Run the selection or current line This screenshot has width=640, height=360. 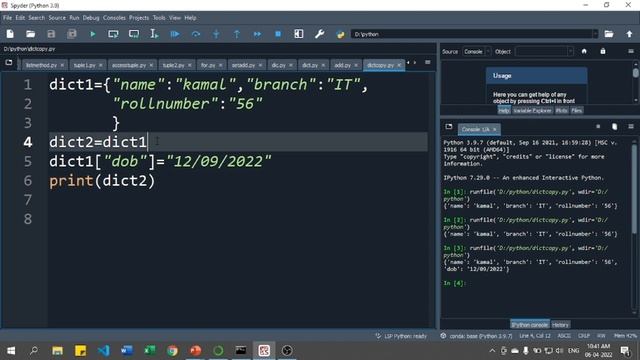click(x=154, y=34)
